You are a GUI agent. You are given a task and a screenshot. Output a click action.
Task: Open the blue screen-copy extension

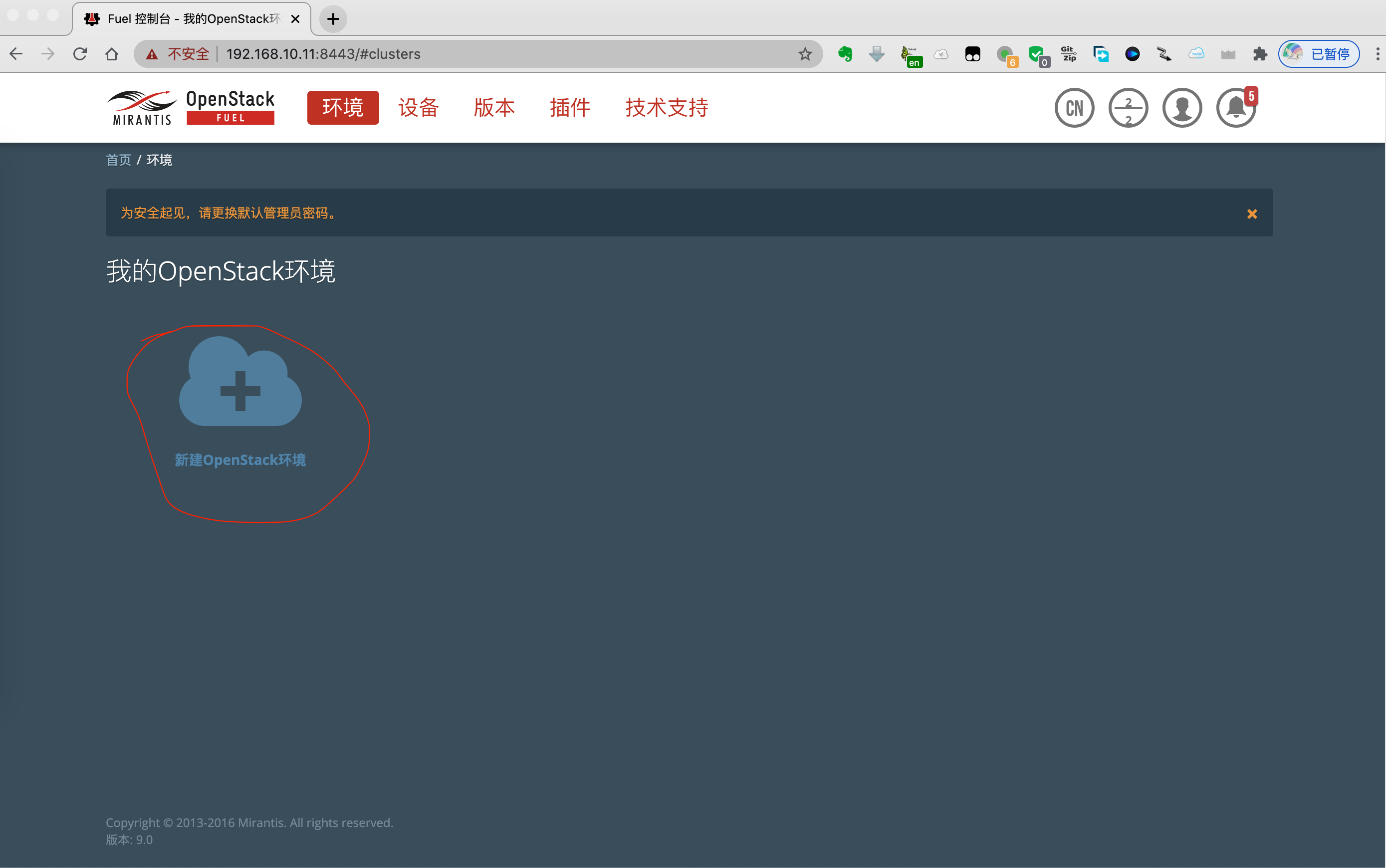click(x=1101, y=54)
